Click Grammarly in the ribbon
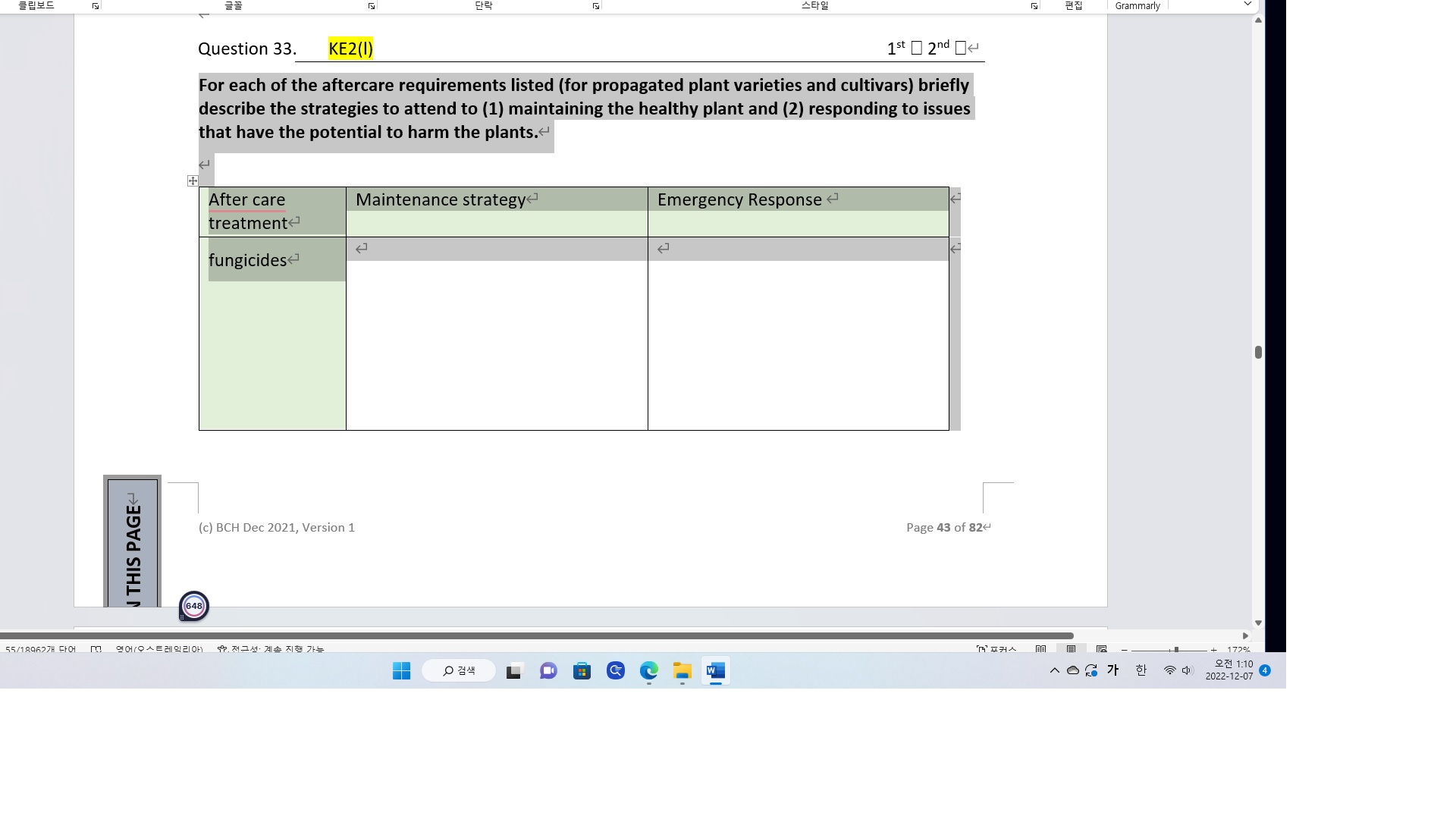This screenshot has width=1456, height=819. [1137, 5]
